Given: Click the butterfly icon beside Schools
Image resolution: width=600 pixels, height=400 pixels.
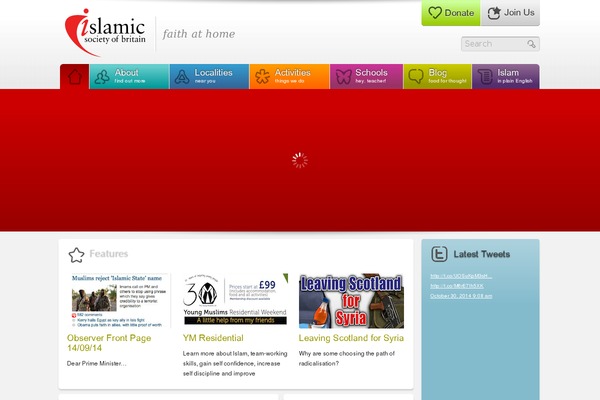Looking at the screenshot, I should (x=343, y=77).
